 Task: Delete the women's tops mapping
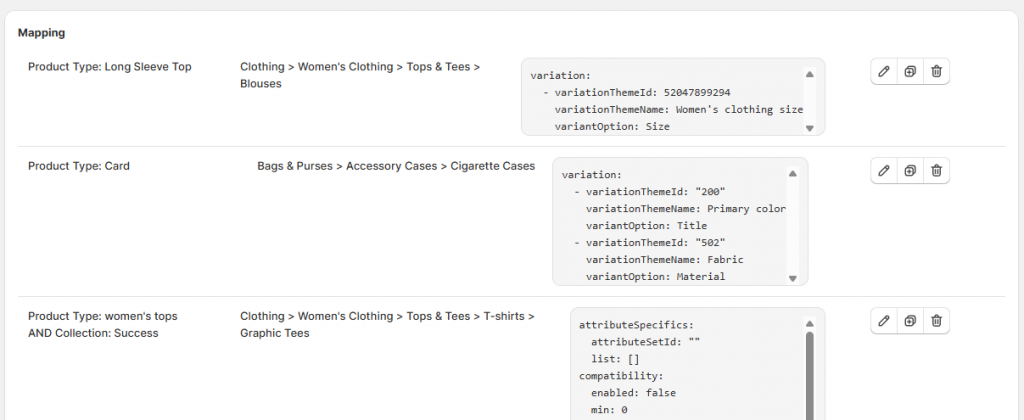936,321
